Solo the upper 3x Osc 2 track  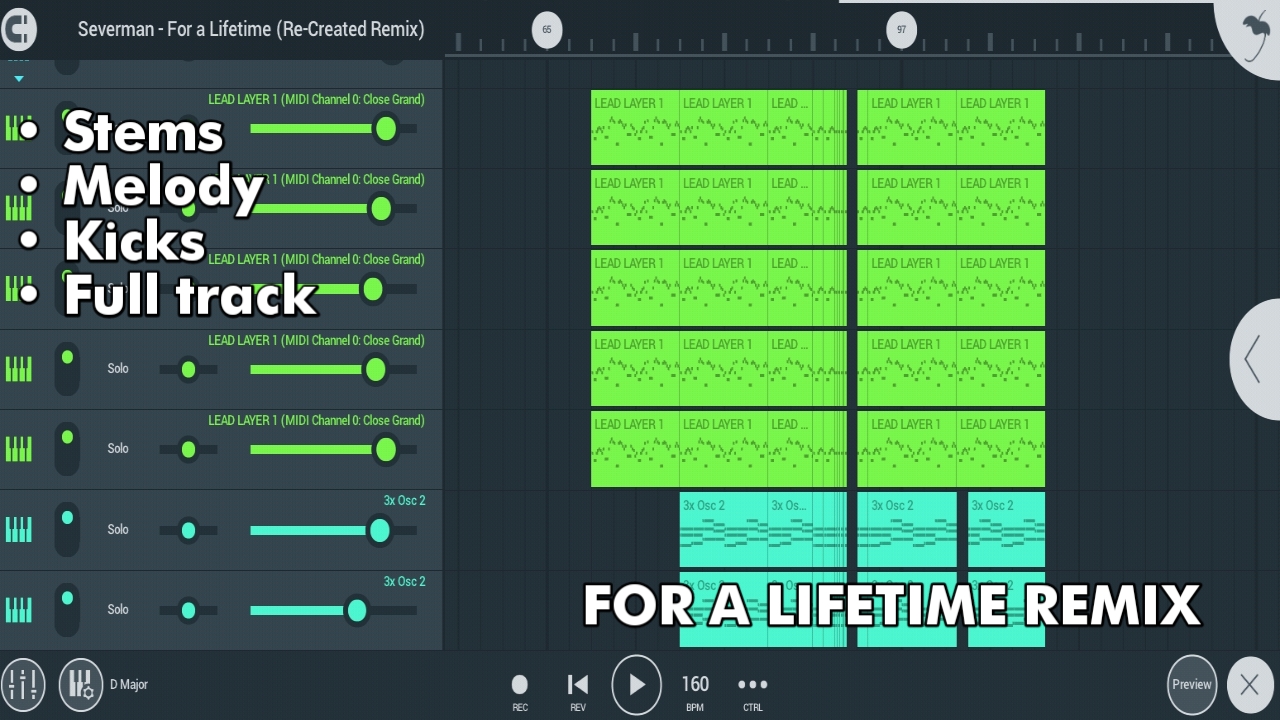[118, 530]
